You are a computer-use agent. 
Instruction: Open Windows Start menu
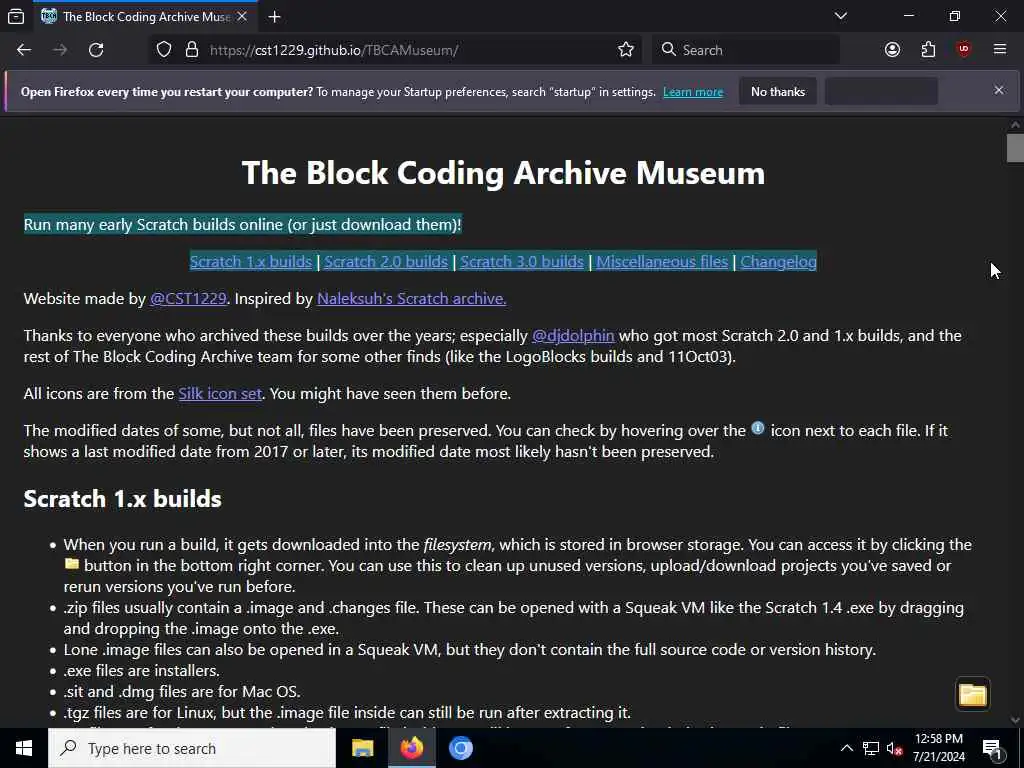pyautogui.click(x=24, y=748)
